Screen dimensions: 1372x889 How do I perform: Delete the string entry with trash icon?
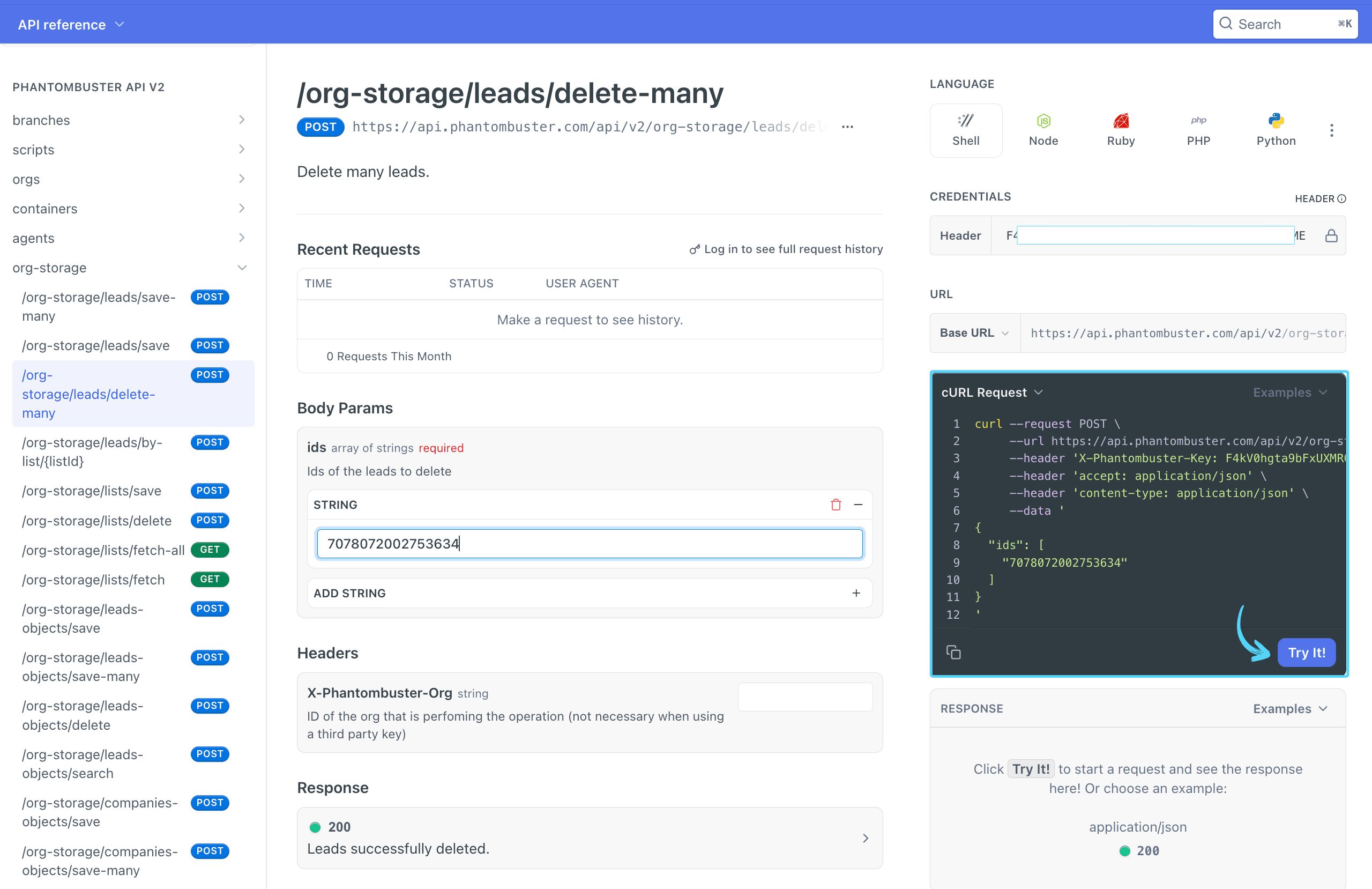pos(836,505)
